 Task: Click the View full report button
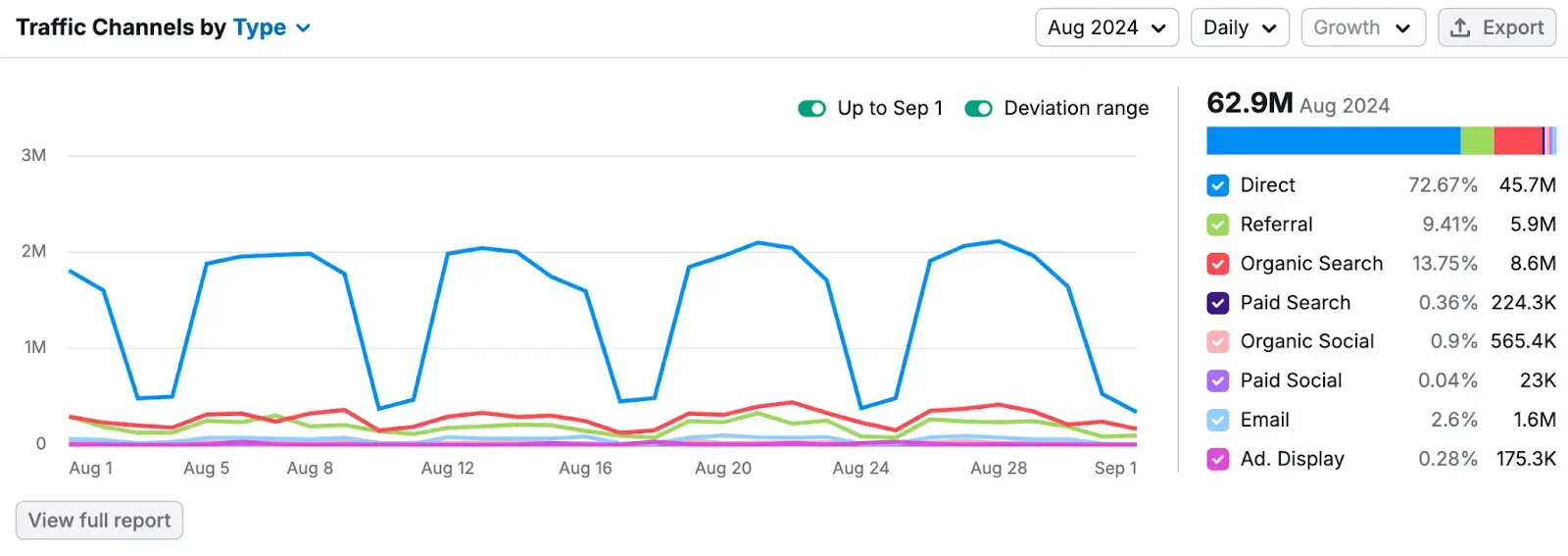(99, 521)
